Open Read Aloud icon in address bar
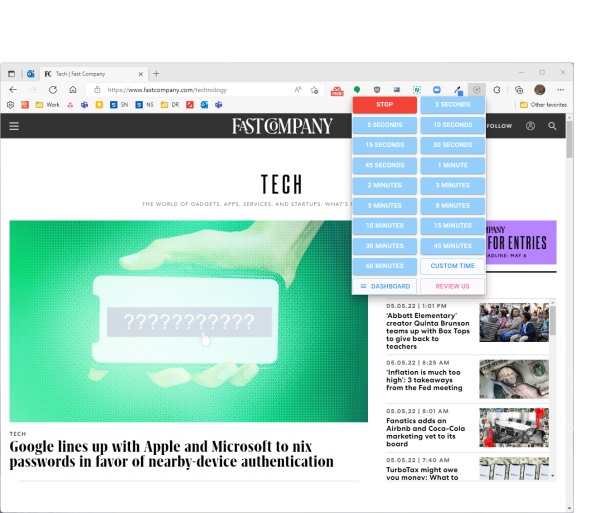This screenshot has width=596, height=513. [x=298, y=90]
